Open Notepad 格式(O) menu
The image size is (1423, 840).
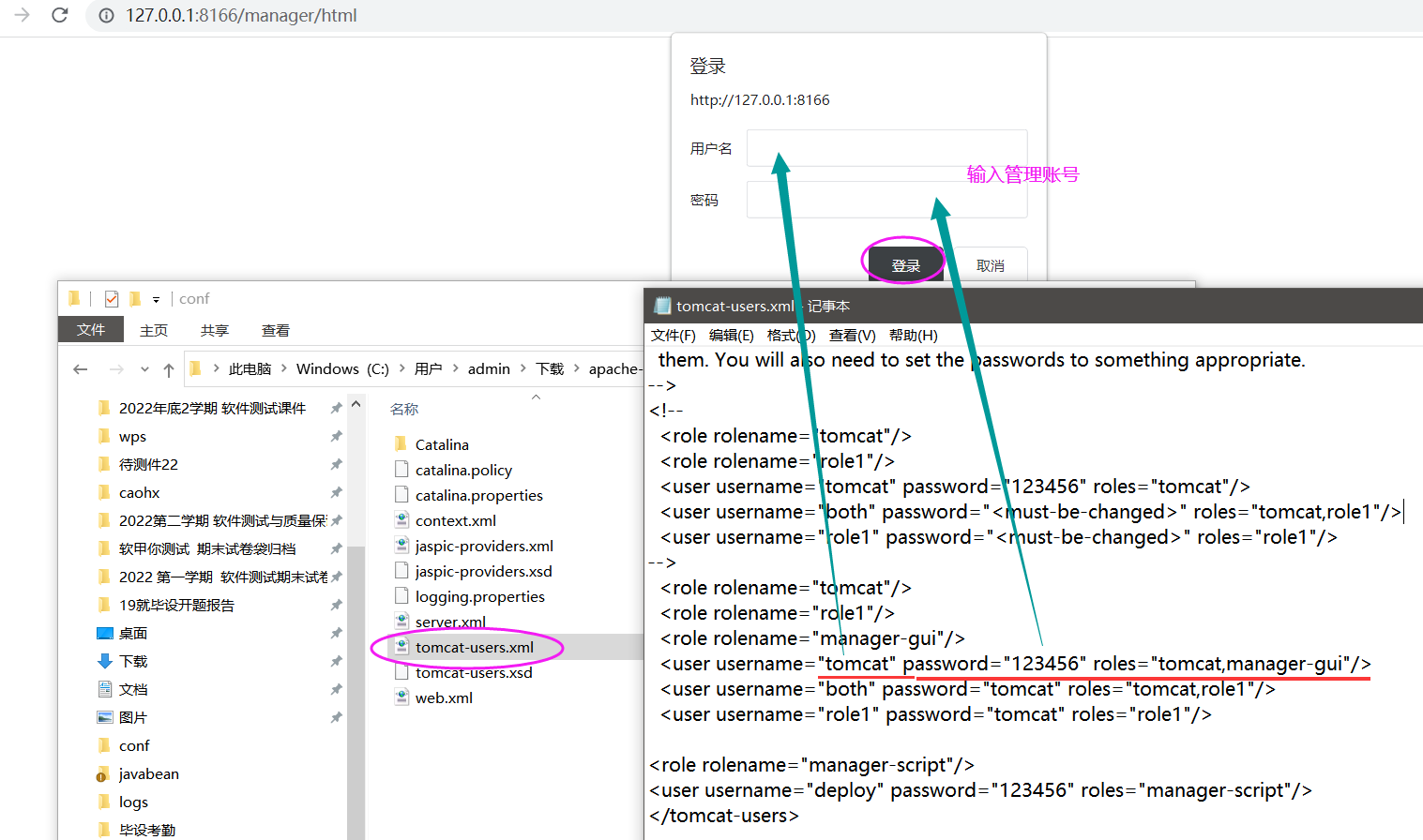coord(791,335)
